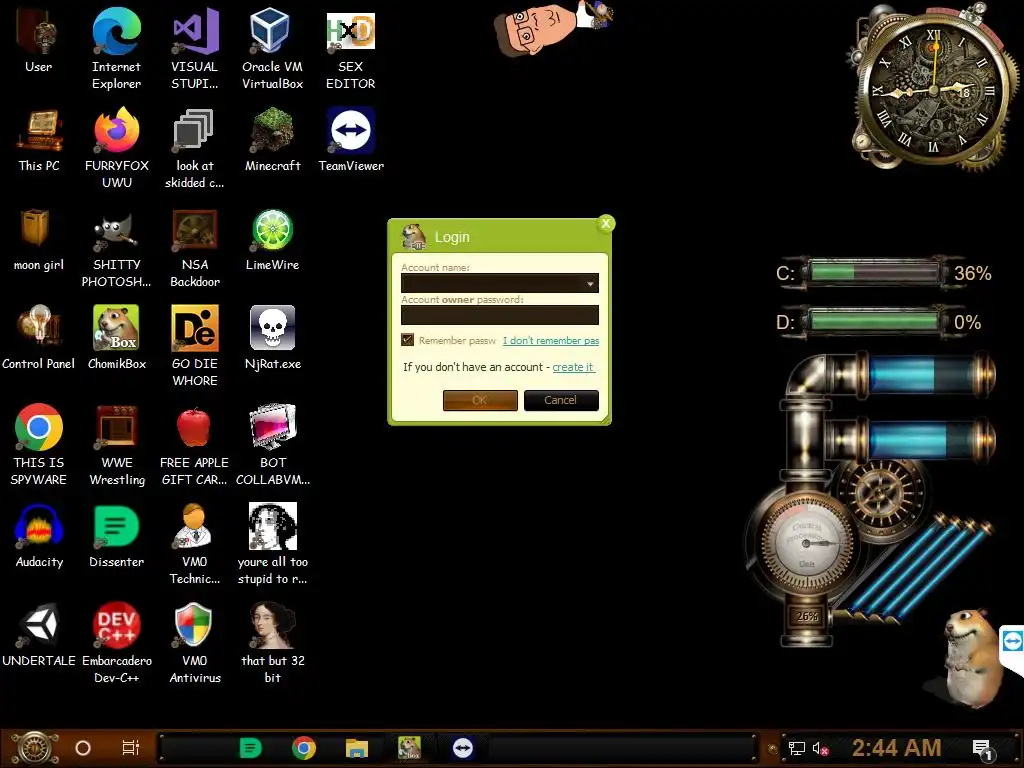This screenshot has width=1024, height=768.
Task: Open the Audacity desktop icon
Action: 39,536
